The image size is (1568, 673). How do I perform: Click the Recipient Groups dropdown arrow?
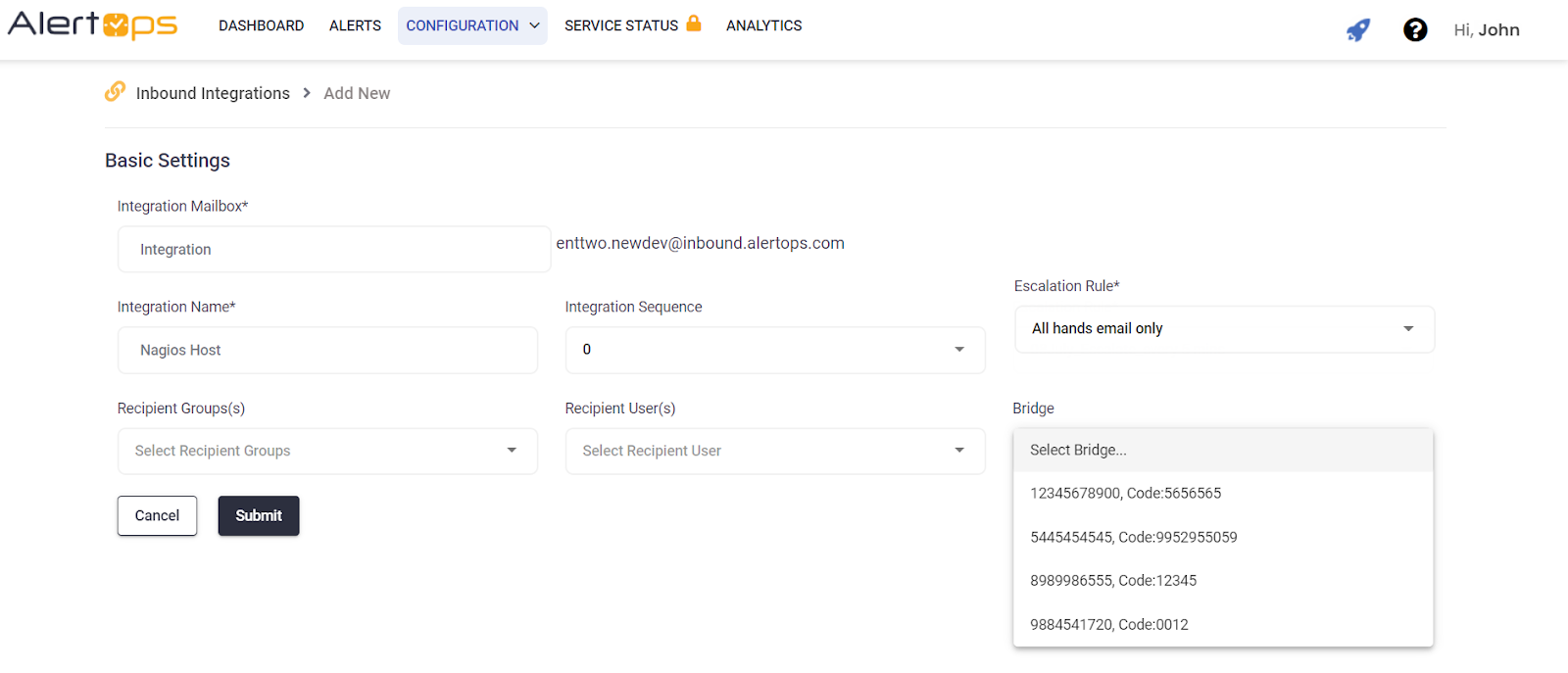tap(512, 451)
